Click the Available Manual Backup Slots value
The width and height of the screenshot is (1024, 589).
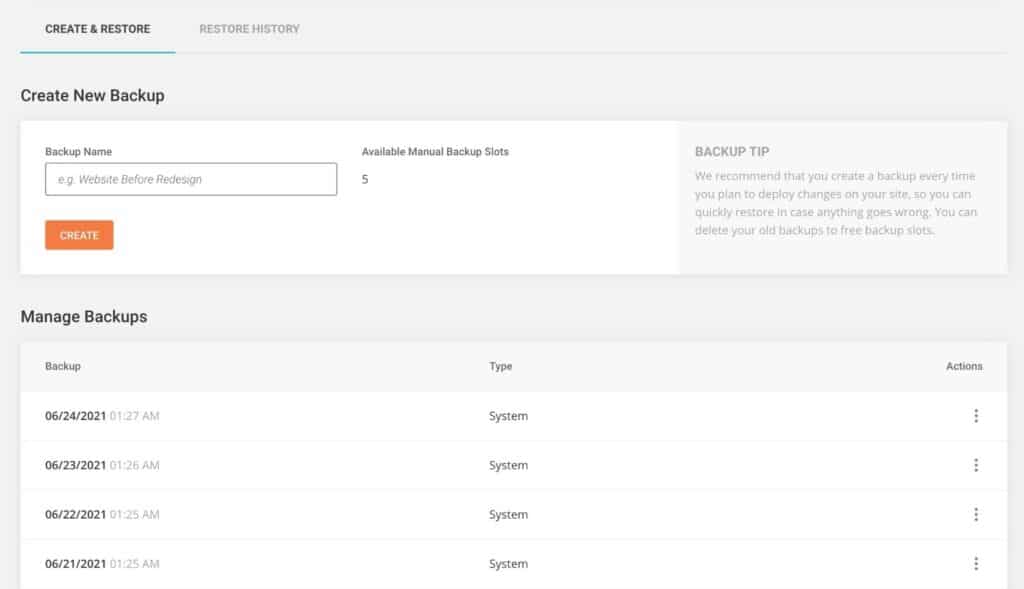(365, 180)
